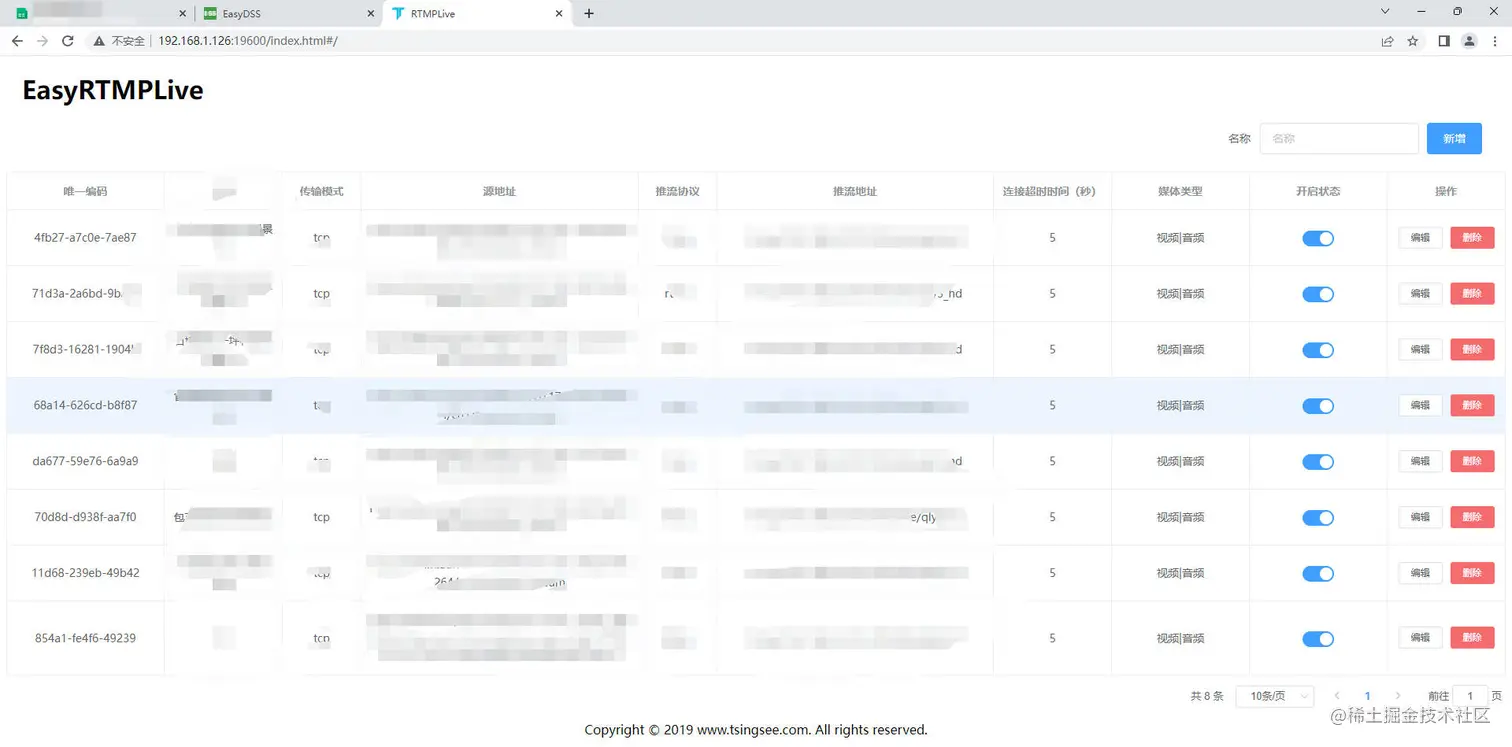
Task: Toggle the switch for 70d8d-d938f-aa7f0
Action: pyautogui.click(x=1318, y=518)
